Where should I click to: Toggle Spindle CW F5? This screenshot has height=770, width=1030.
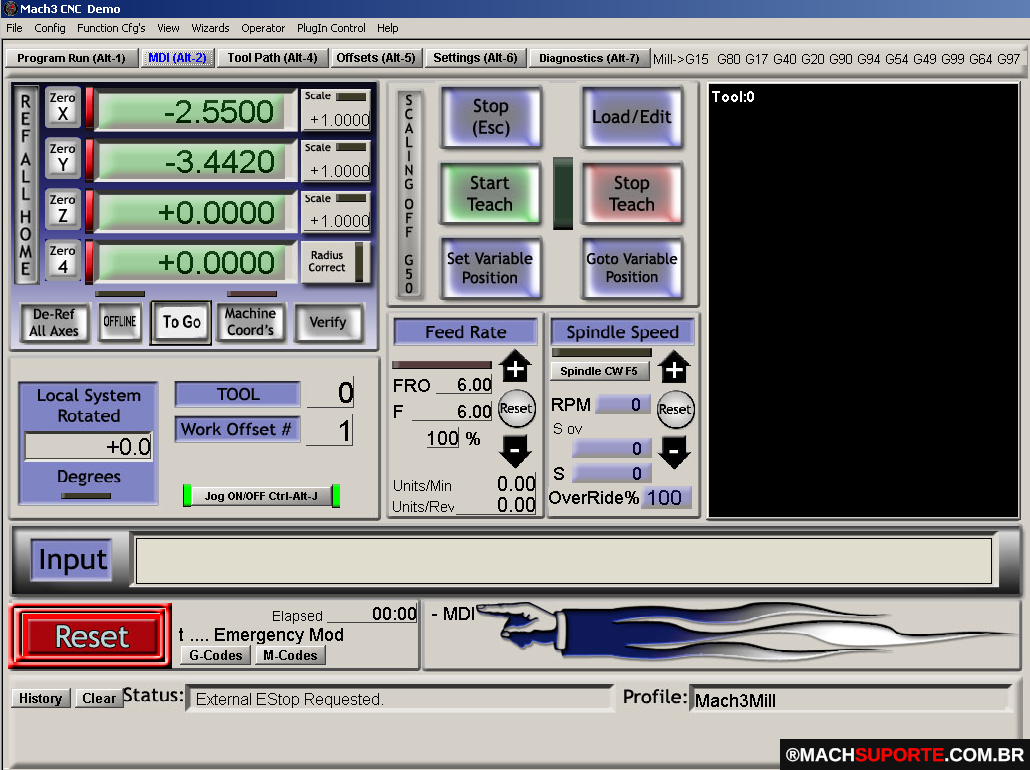[x=599, y=371]
